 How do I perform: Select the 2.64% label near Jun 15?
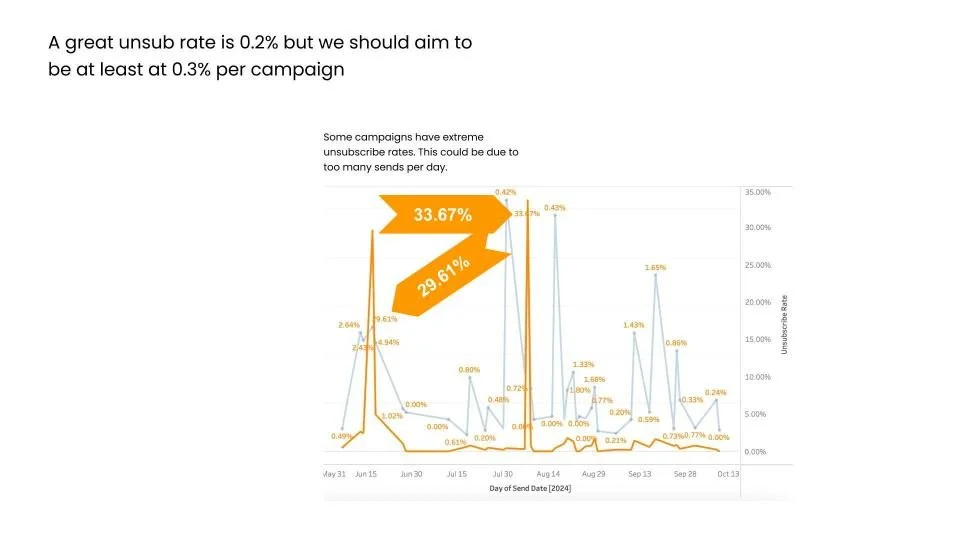click(348, 325)
